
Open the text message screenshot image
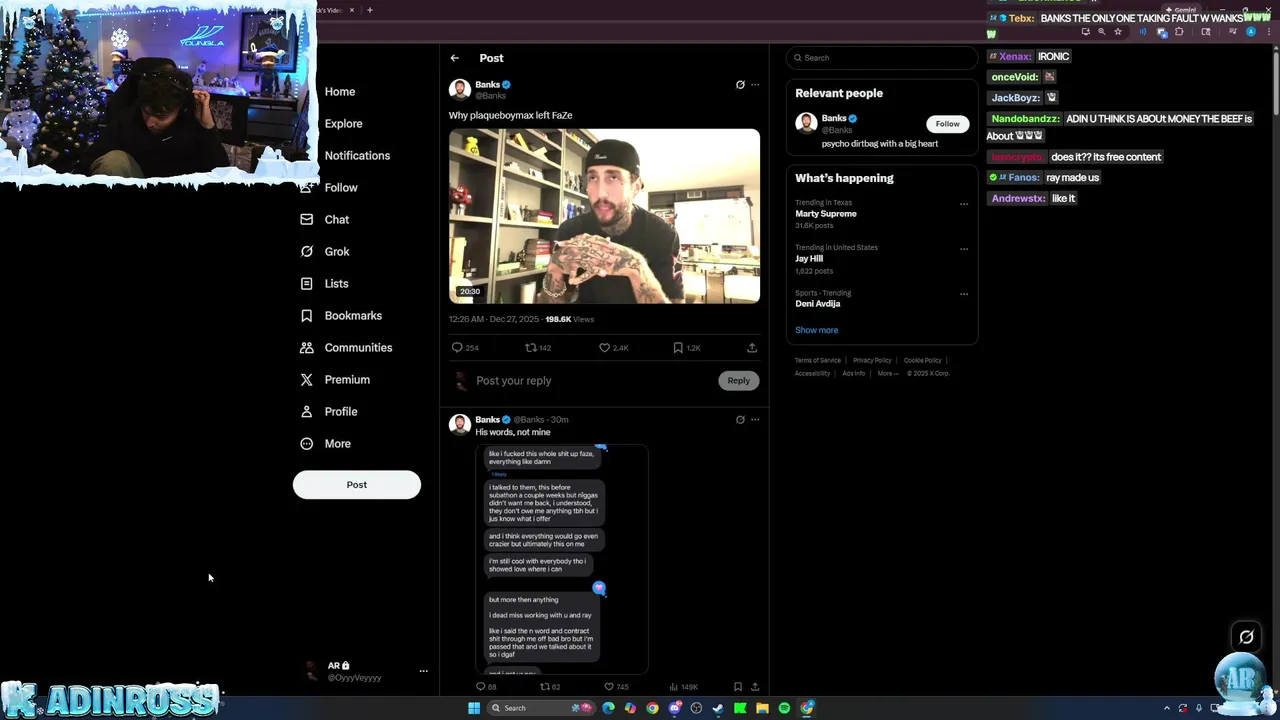pyautogui.click(x=562, y=558)
